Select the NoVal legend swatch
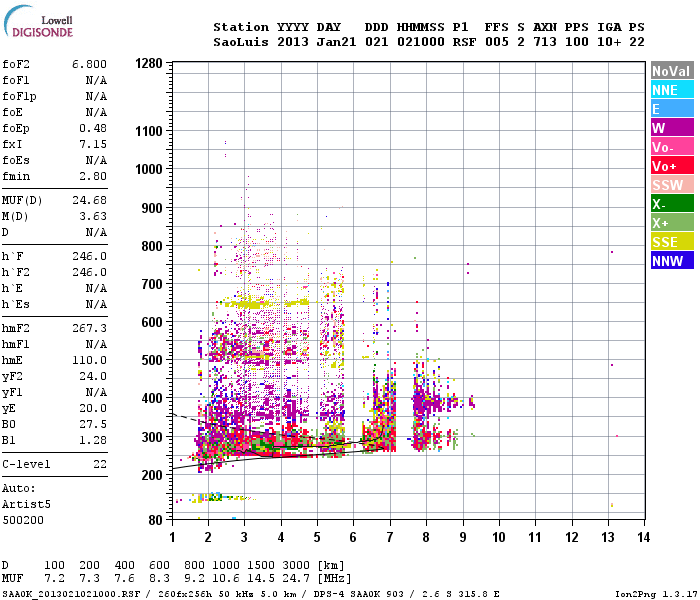The width and height of the screenshot is (700, 600). click(672, 71)
